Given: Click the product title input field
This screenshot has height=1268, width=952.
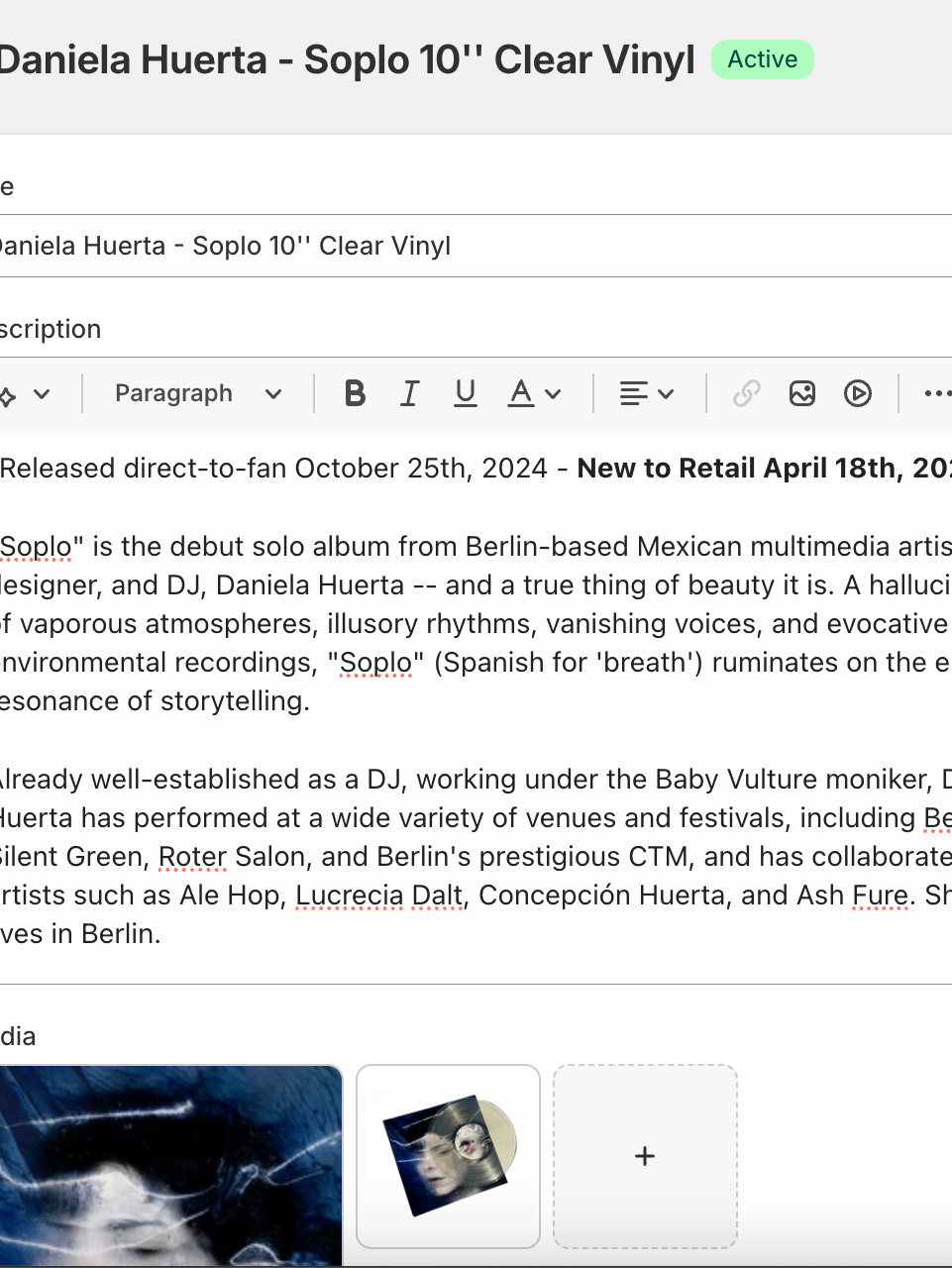Looking at the screenshot, I should [x=476, y=246].
